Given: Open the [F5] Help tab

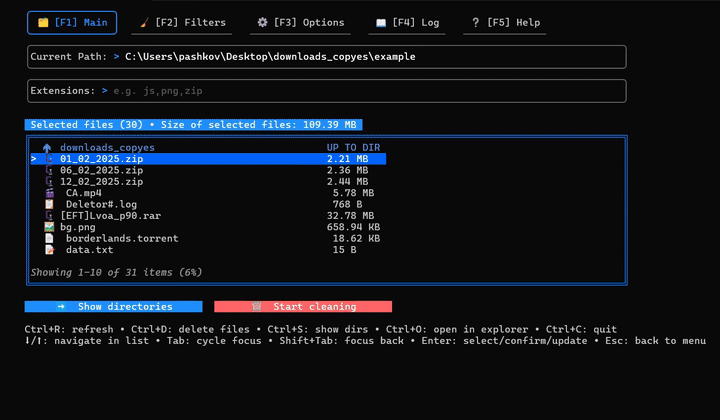Looking at the screenshot, I should (505, 23).
